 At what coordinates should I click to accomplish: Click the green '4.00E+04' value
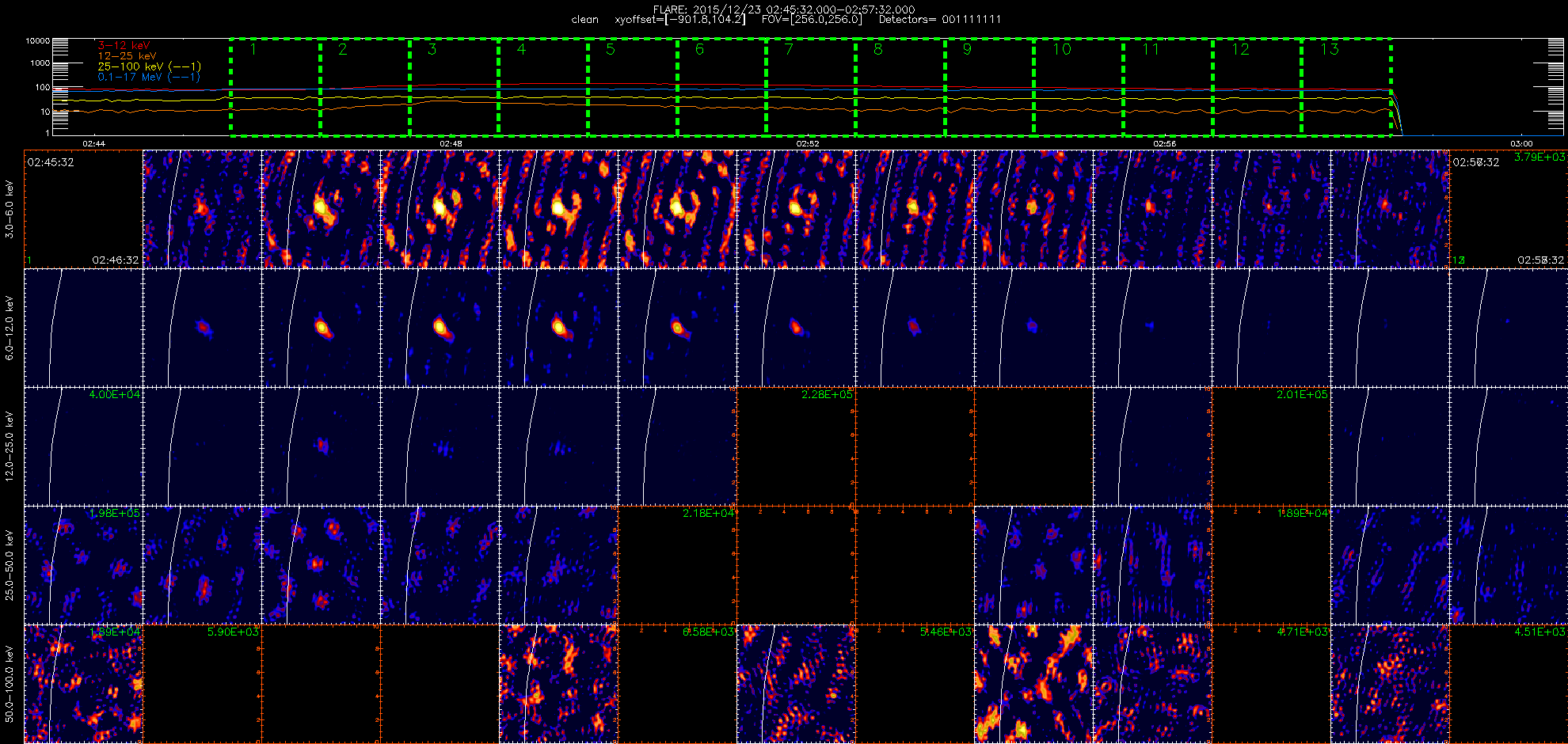(114, 394)
